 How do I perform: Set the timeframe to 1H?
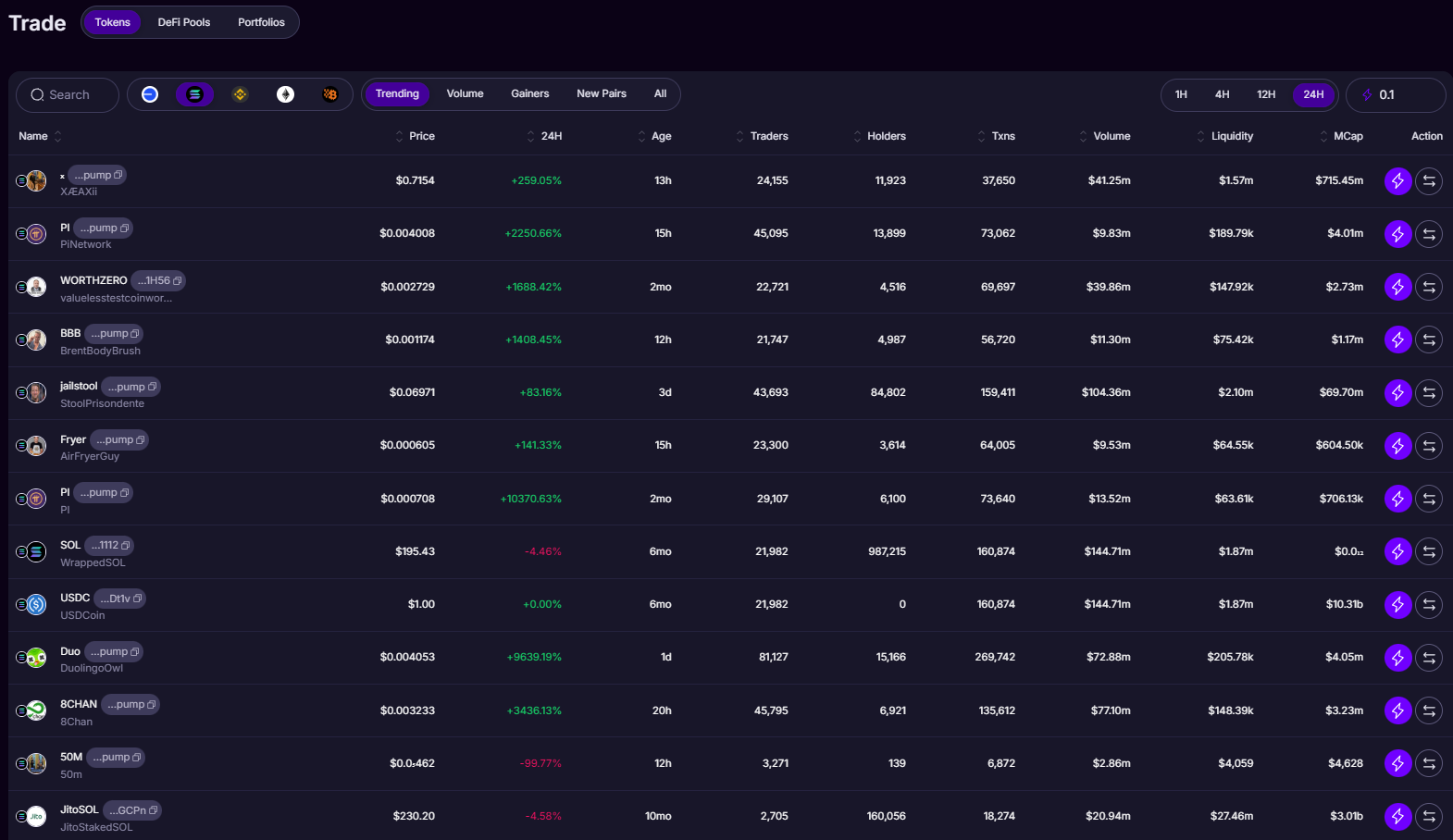pyautogui.click(x=1181, y=94)
